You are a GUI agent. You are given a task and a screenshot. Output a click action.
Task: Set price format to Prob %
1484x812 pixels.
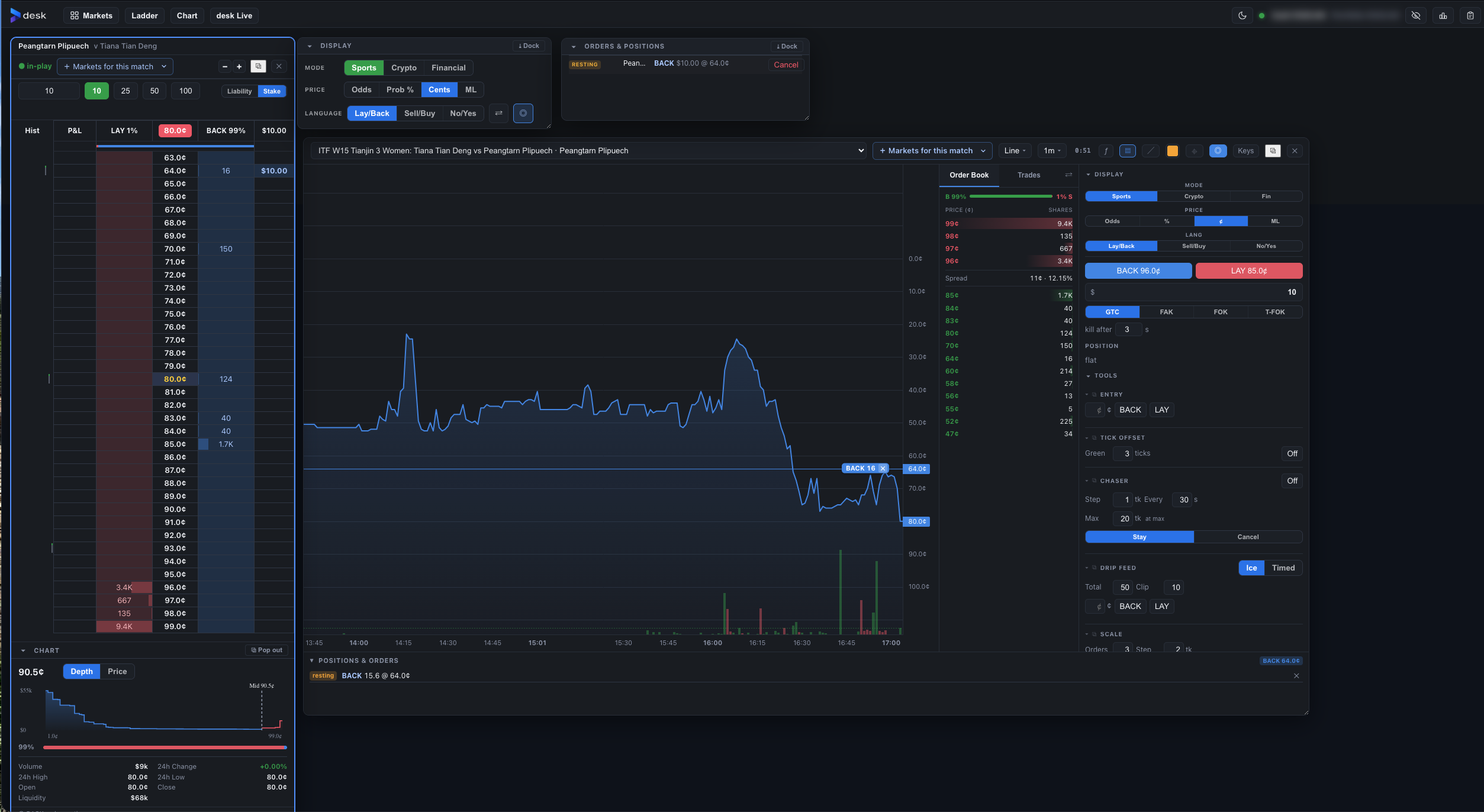(400, 89)
